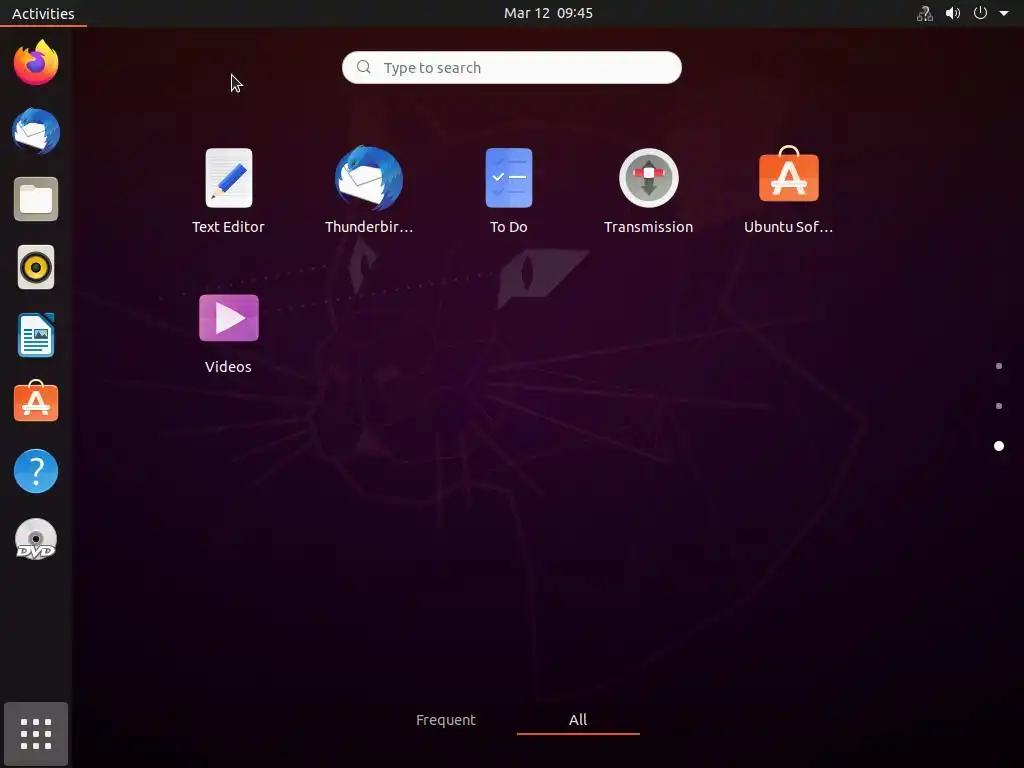
Task: Click the volume speaker icon in top bar
Action: [x=953, y=13]
